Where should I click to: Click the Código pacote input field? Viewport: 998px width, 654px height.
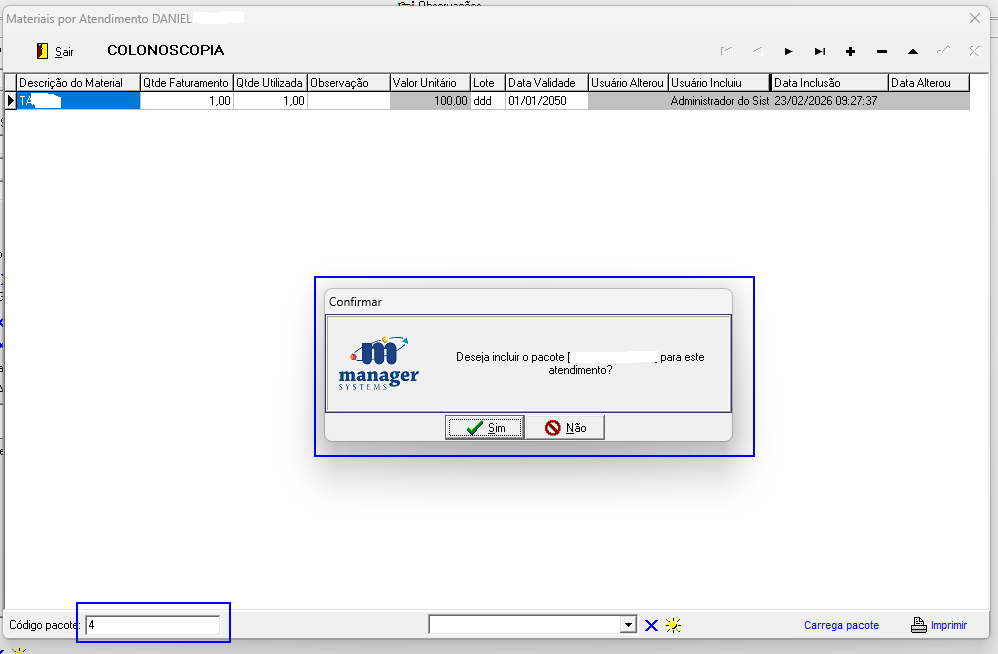(x=152, y=625)
